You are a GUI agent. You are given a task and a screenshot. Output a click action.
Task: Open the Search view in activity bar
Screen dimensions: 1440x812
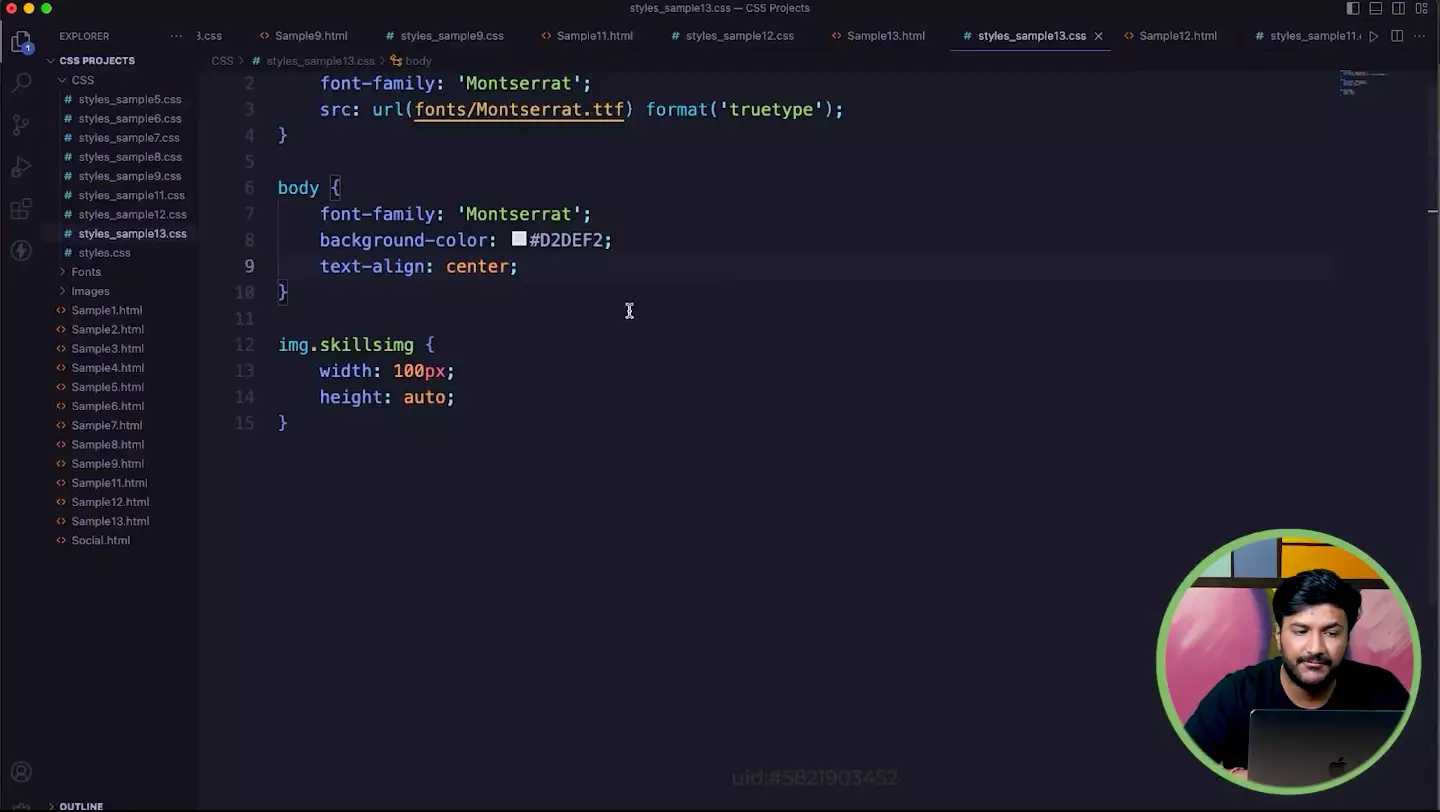pyautogui.click(x=21, y=82)
